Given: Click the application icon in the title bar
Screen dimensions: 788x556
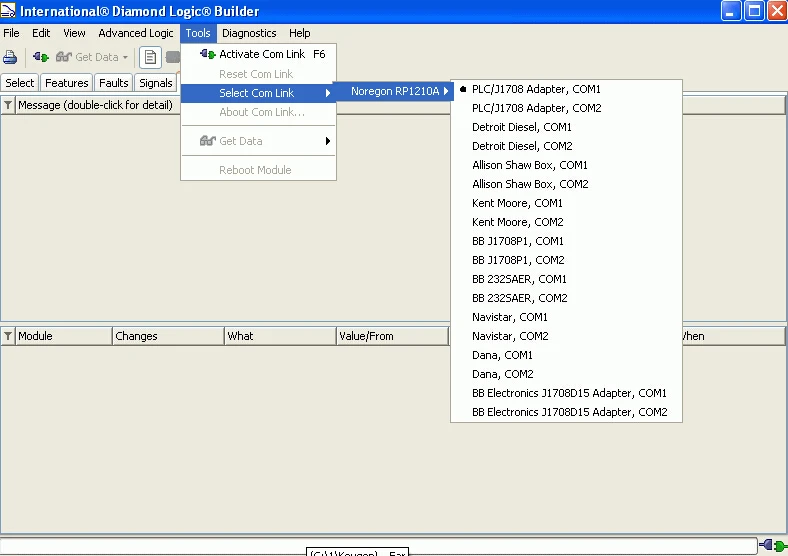Looking at the screenshot, I should tap(8, 11).
